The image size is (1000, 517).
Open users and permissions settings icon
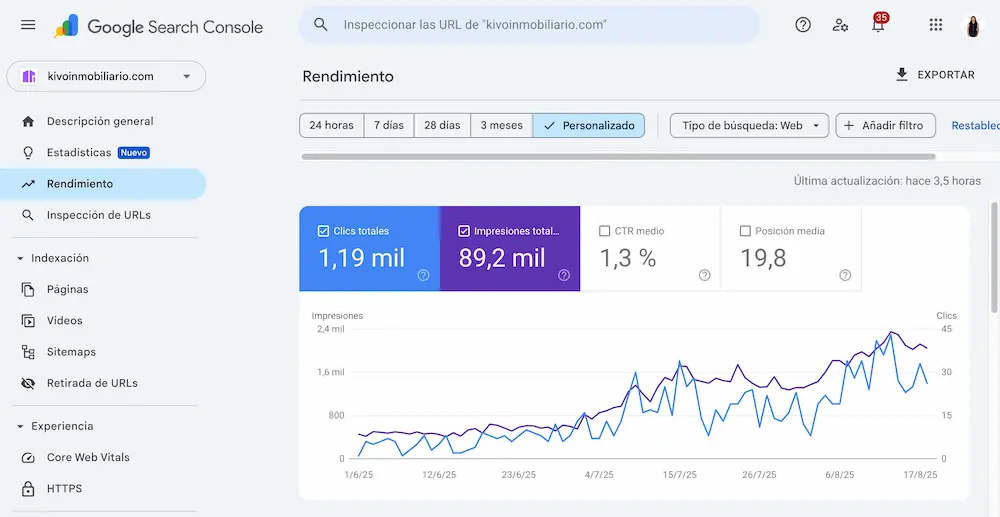840,25
